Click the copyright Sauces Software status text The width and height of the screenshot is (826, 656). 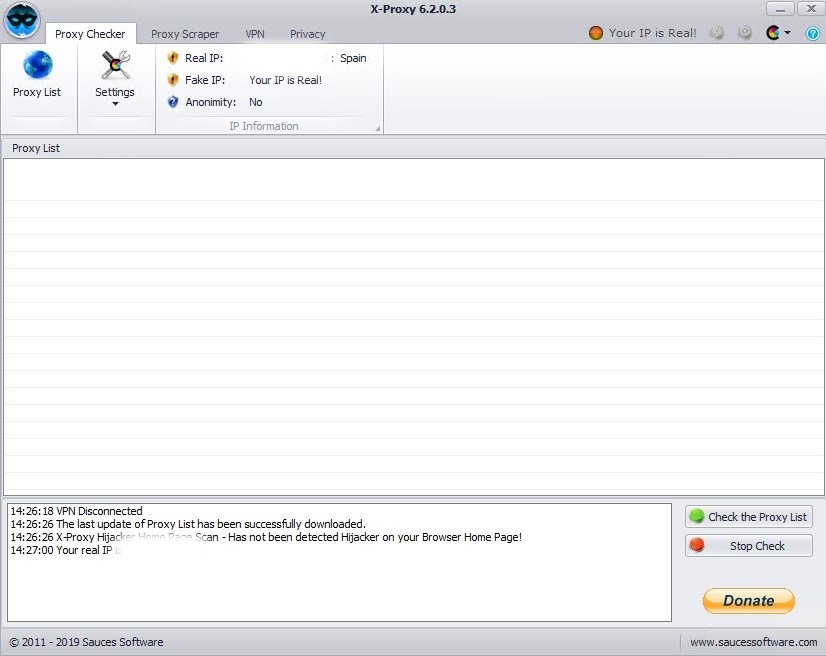click(86, 642)
